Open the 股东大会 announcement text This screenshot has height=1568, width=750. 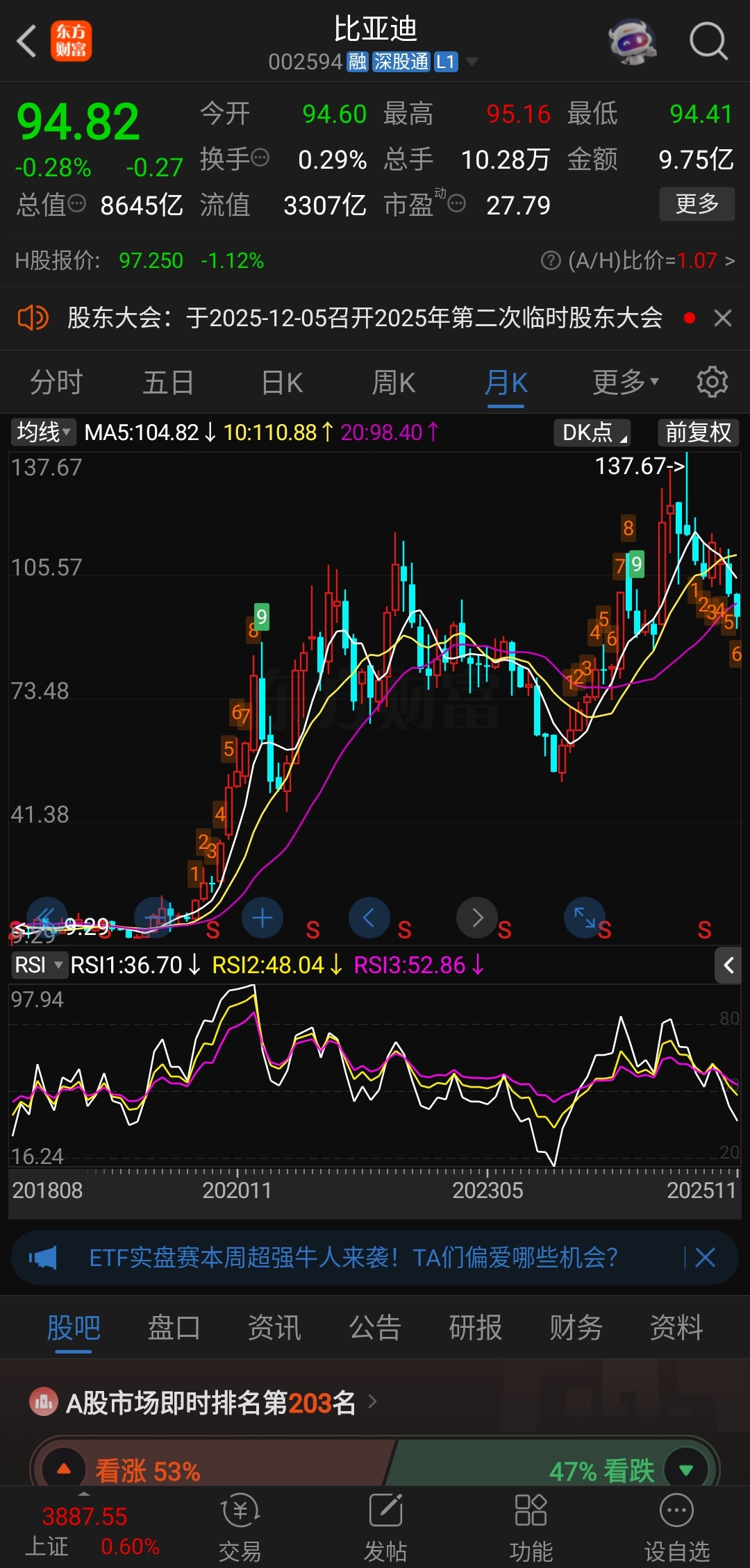(x=365, y=318)
